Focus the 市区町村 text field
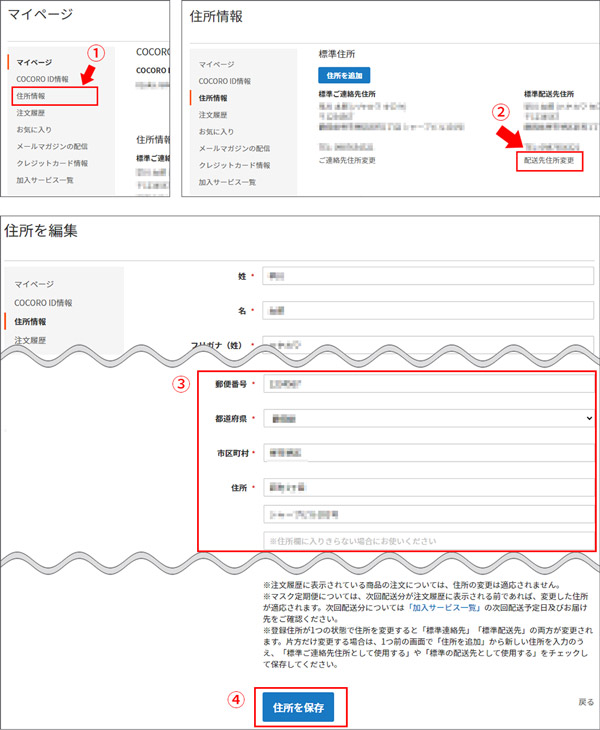The width and height of the screenshot is (600, 730). tap(427, 453)
